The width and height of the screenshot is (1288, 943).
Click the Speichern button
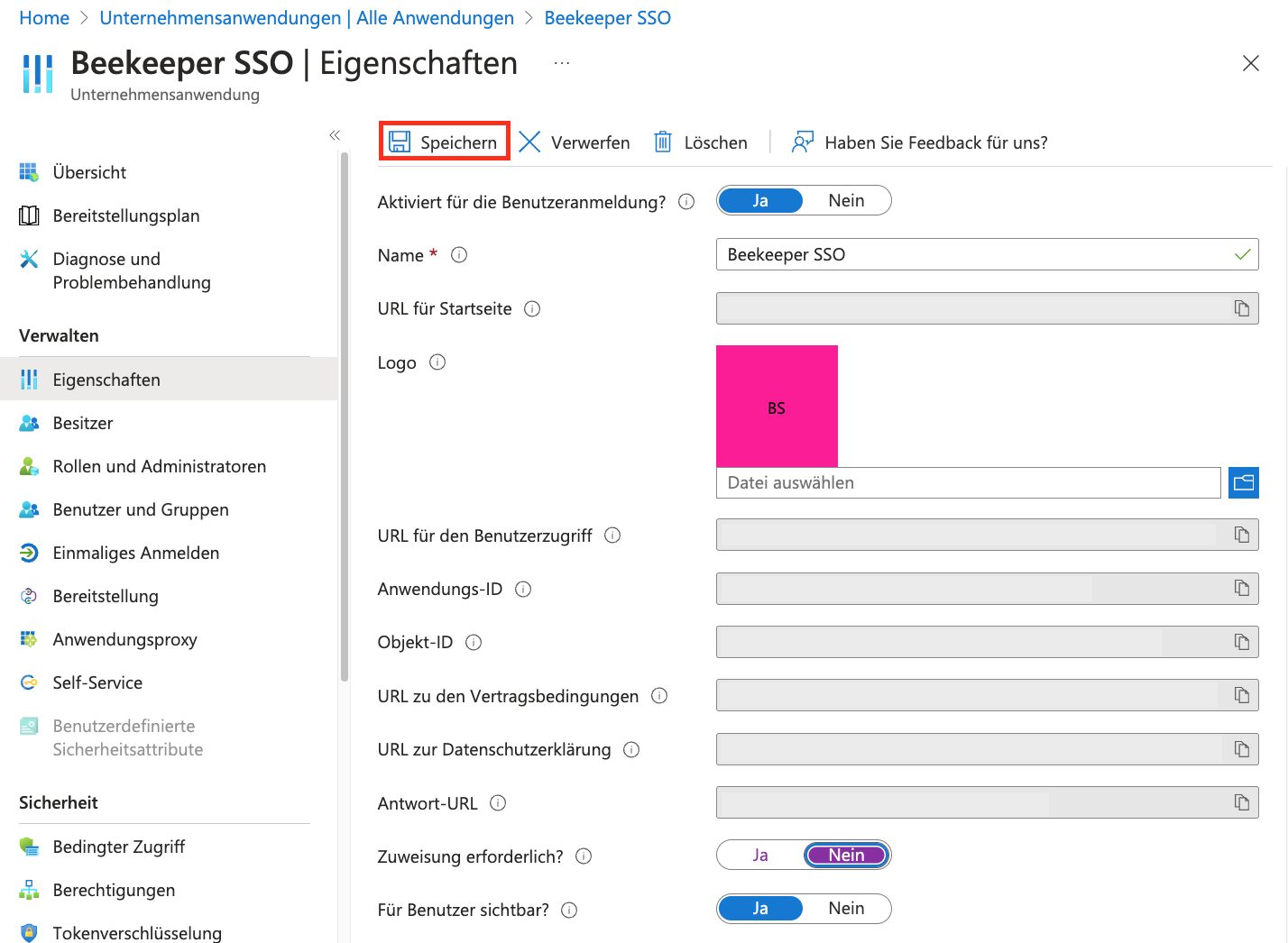point(445,142)
